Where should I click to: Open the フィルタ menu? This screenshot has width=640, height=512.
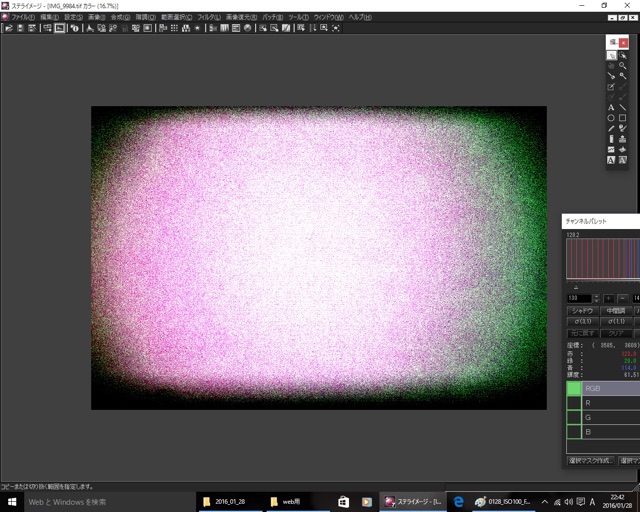[209, 17]
